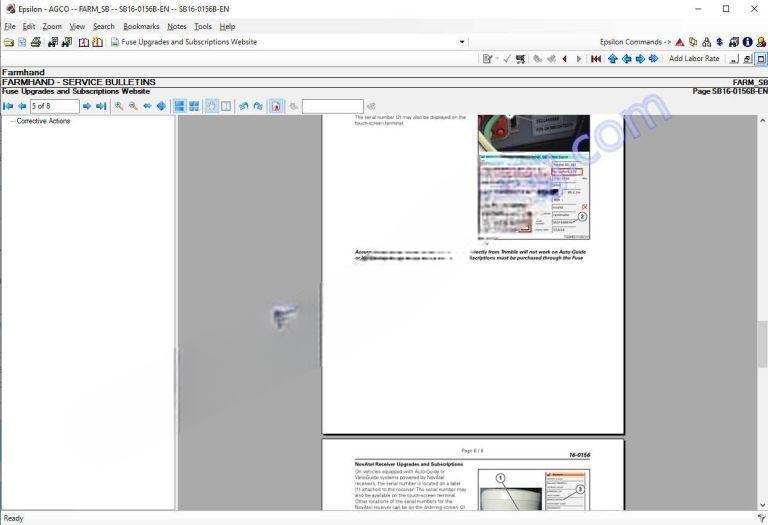
Task: Click the zoom out magnifier icon
Action: click(133, 106)
